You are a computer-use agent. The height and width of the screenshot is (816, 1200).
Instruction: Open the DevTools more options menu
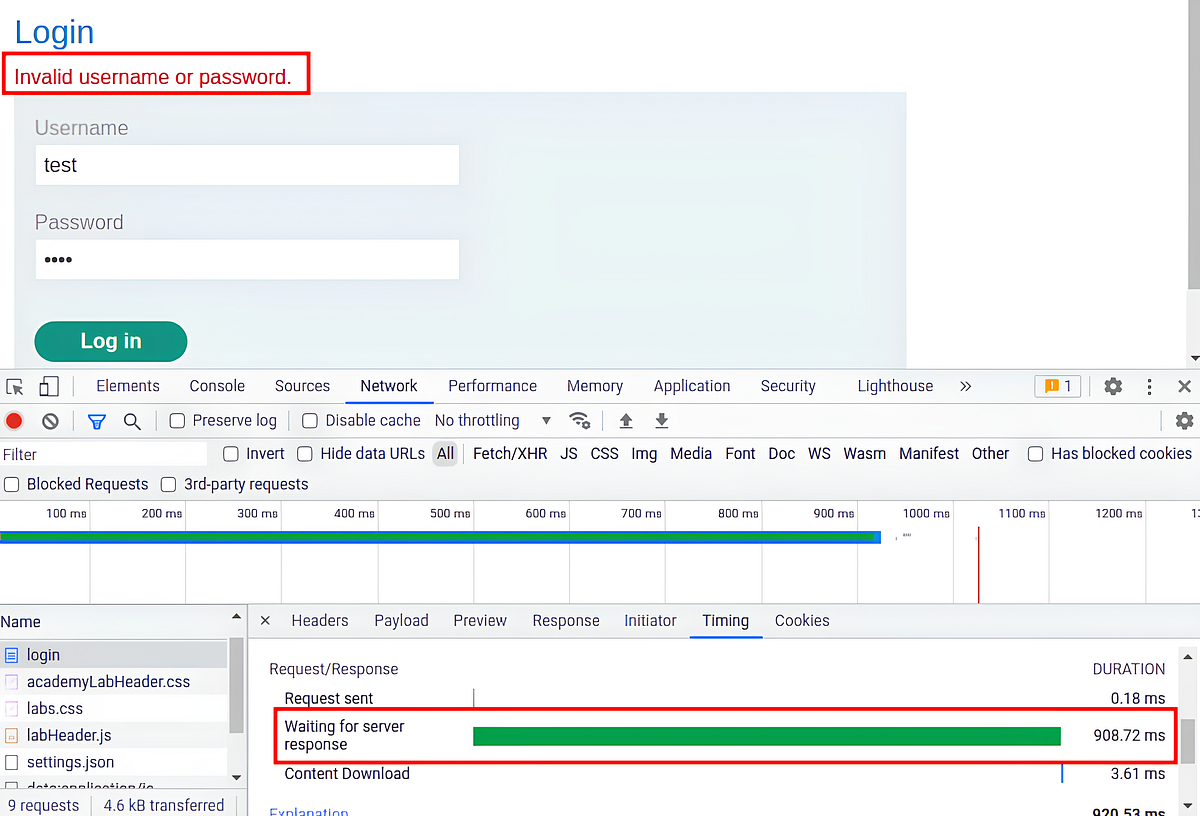pyautogui.click(x=1147, y=386)
